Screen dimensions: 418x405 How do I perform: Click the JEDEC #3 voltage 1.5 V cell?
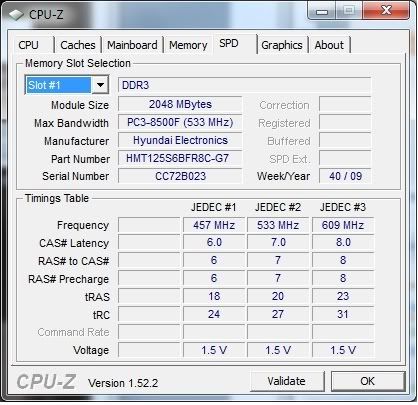[x=343, y=350]
